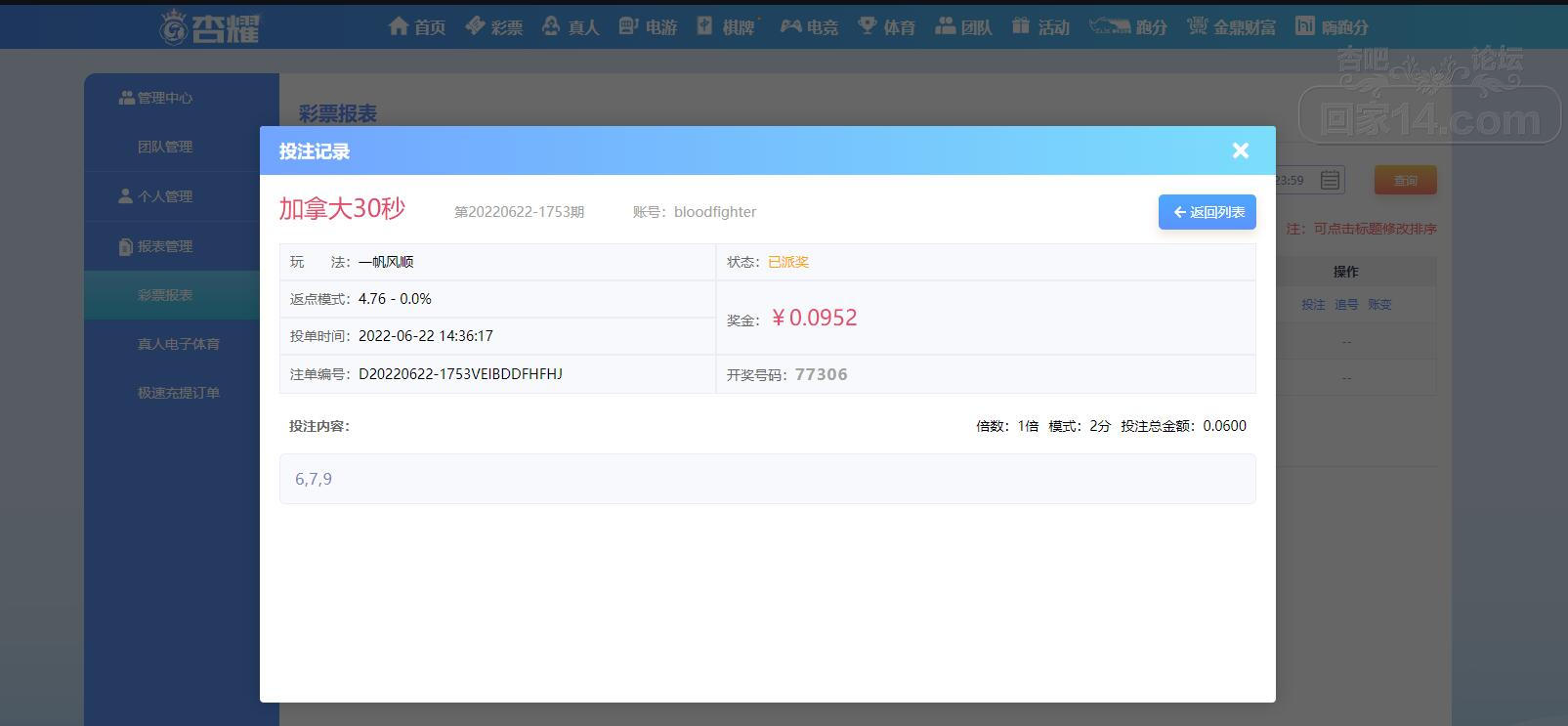
Task: Open 真人电子体育 in the sidebar
Action: 179,344
